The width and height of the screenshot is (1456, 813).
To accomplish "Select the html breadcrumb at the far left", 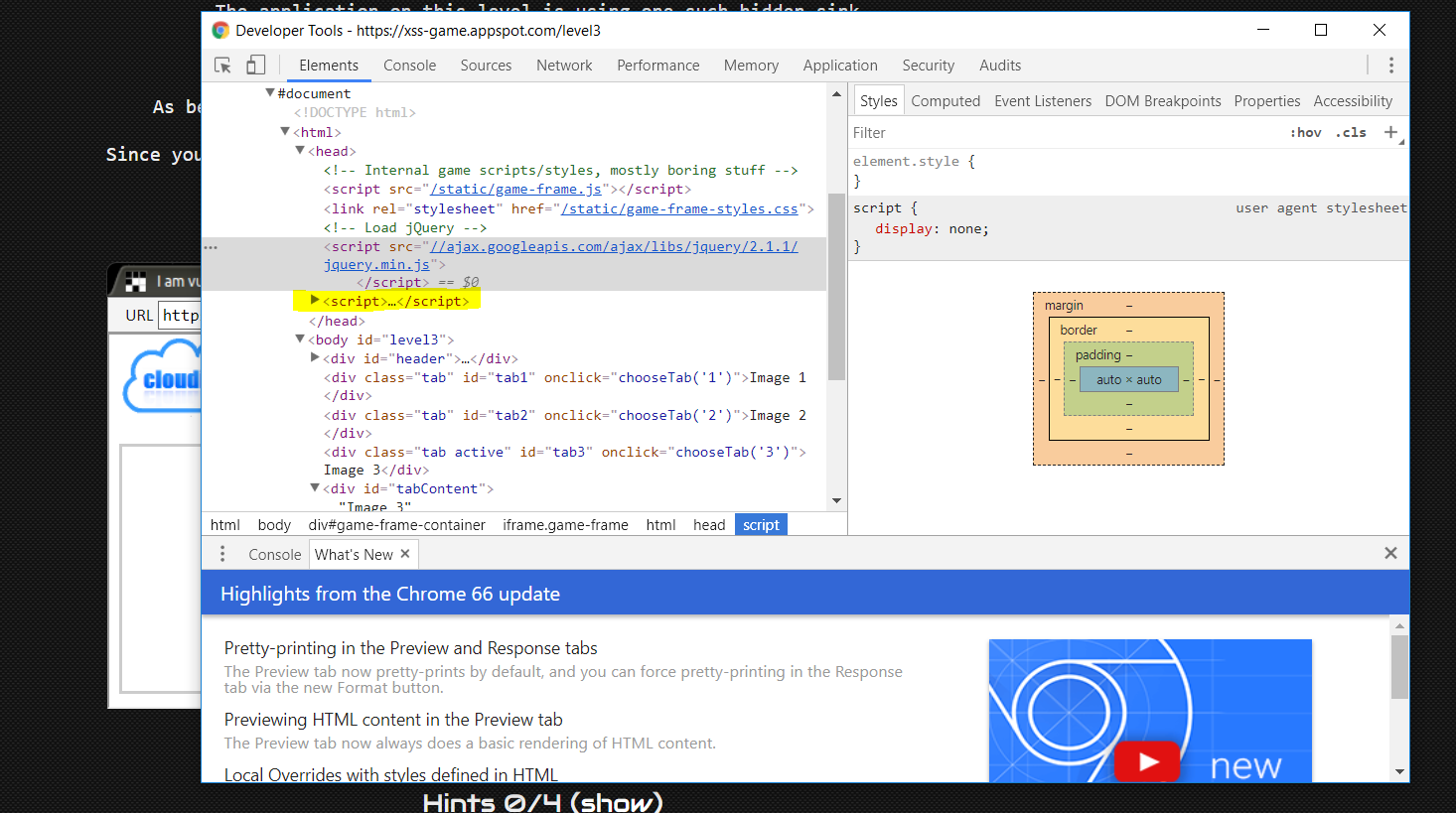I will [225, 525].
